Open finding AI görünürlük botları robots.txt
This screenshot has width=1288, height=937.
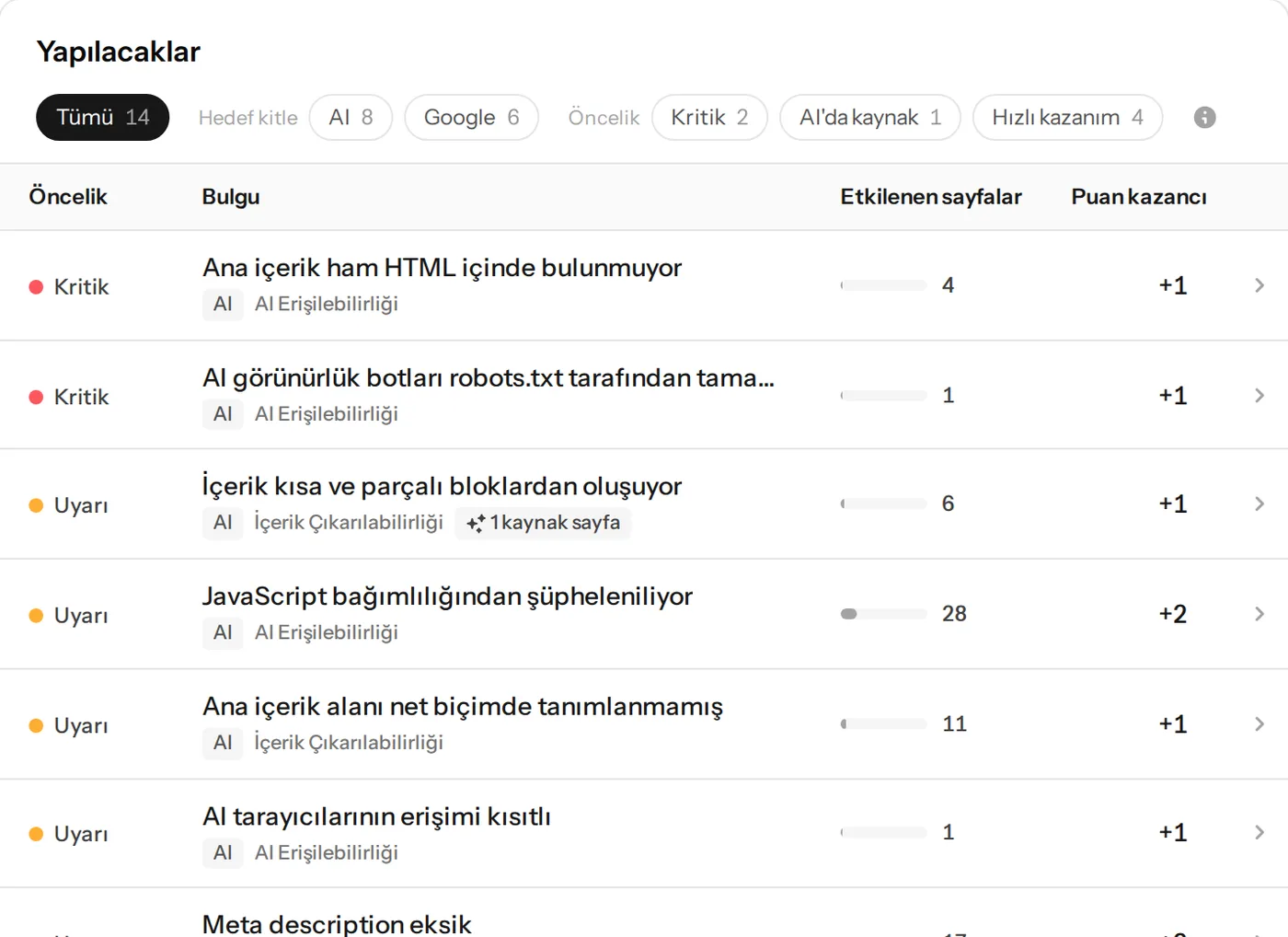[489, 378]
